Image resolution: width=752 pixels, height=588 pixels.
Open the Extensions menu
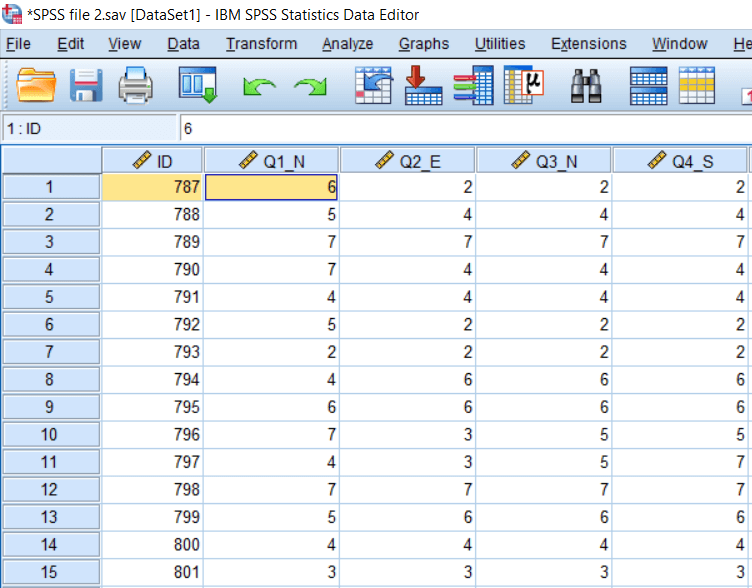click(588, 44)
